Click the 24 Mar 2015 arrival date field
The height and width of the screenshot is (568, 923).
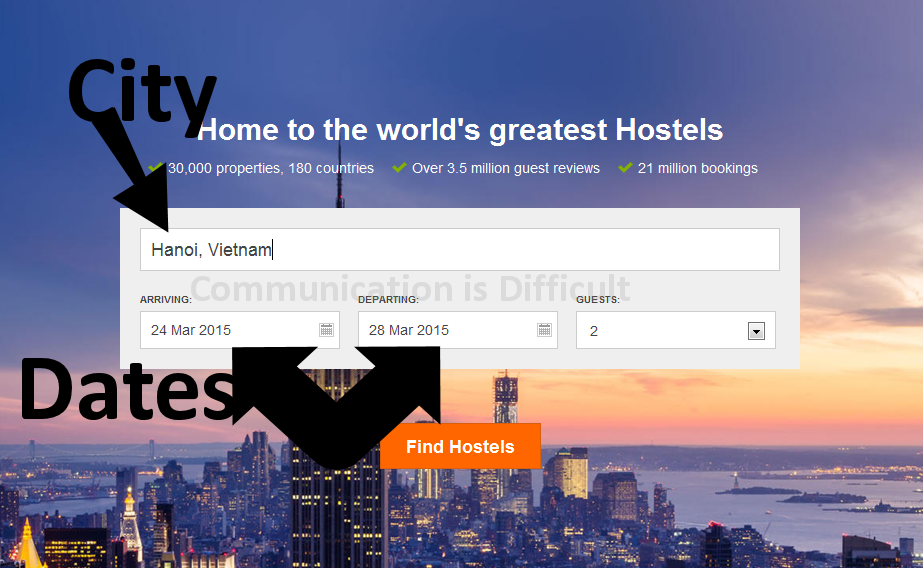(240, 330)
